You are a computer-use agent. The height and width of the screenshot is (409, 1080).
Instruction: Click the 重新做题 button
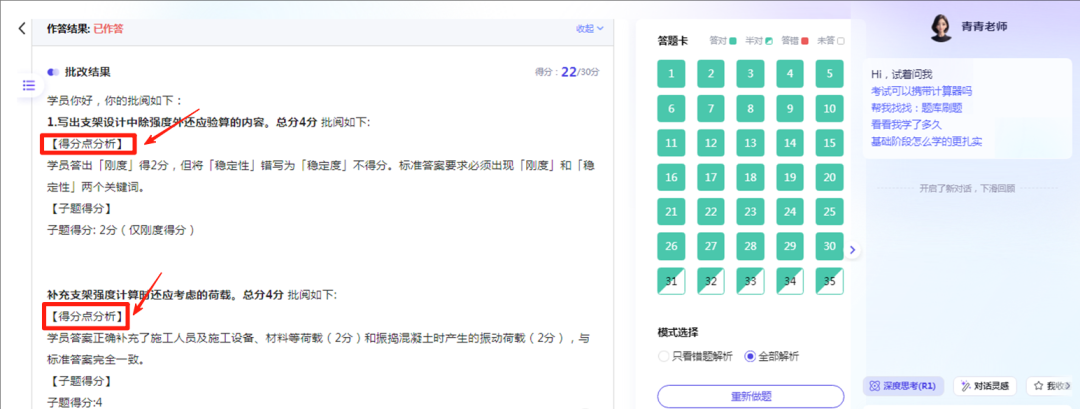(x=751, y=397)
